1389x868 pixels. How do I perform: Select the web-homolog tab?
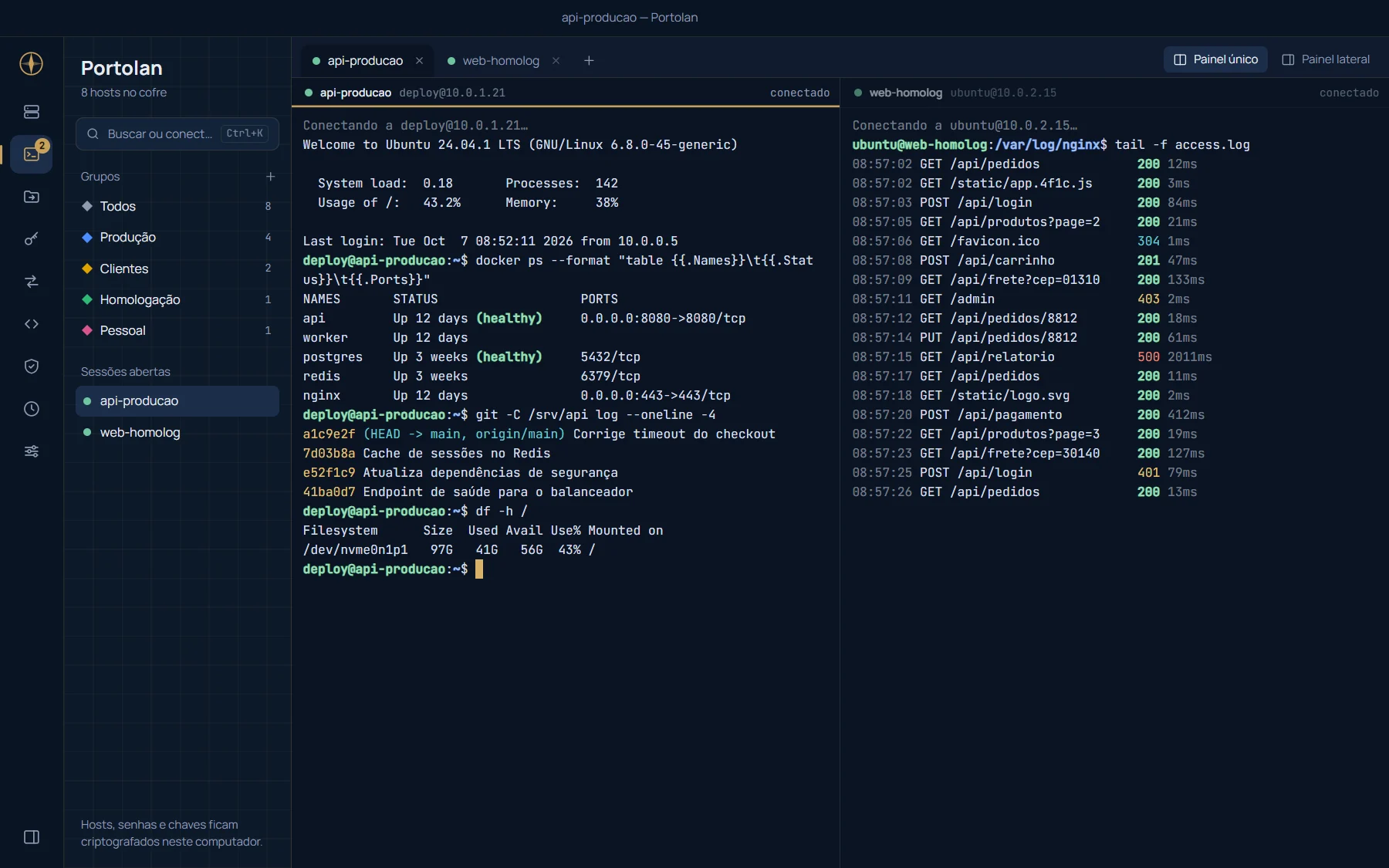pyautogui.click(x=502, y=60)
